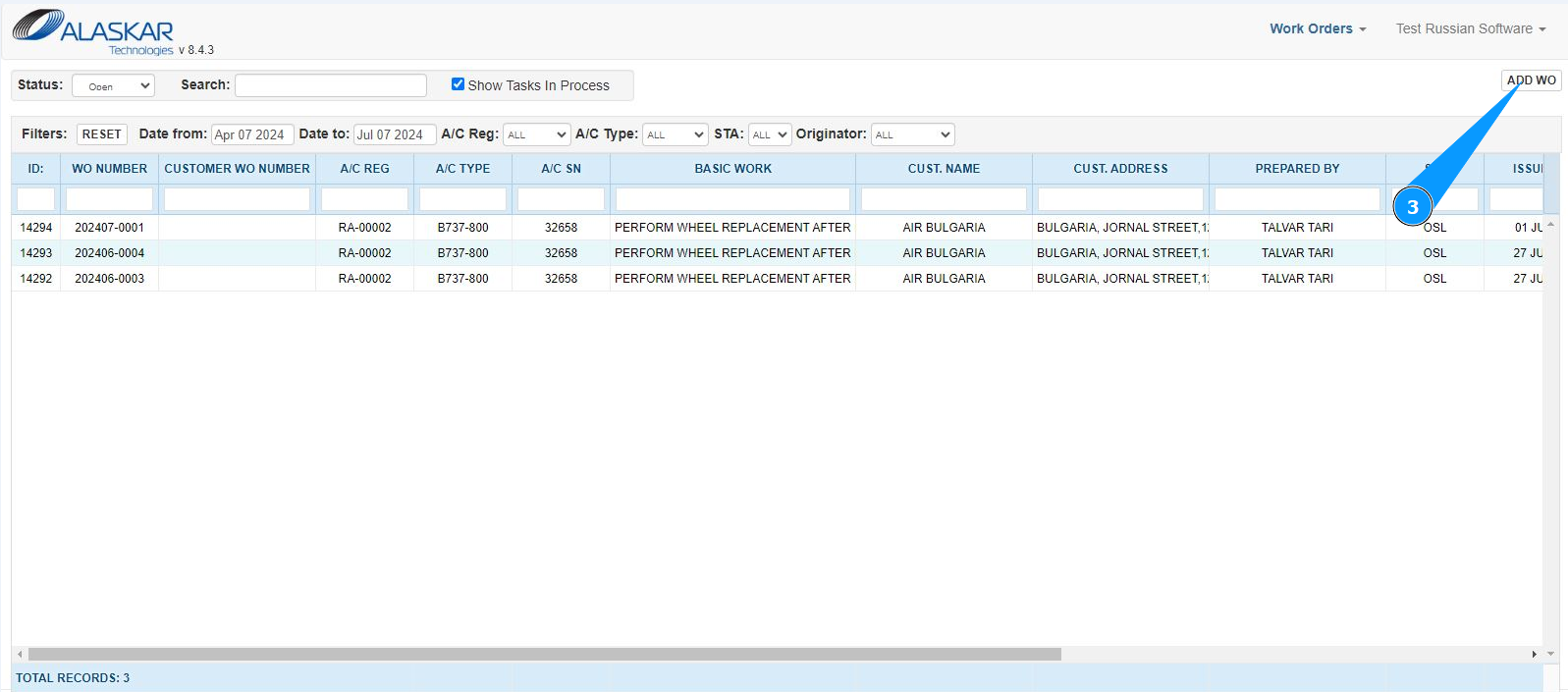1568x692 pixels.
Task: Click the A/C TYPE column filter box
Action: [463, 199]
